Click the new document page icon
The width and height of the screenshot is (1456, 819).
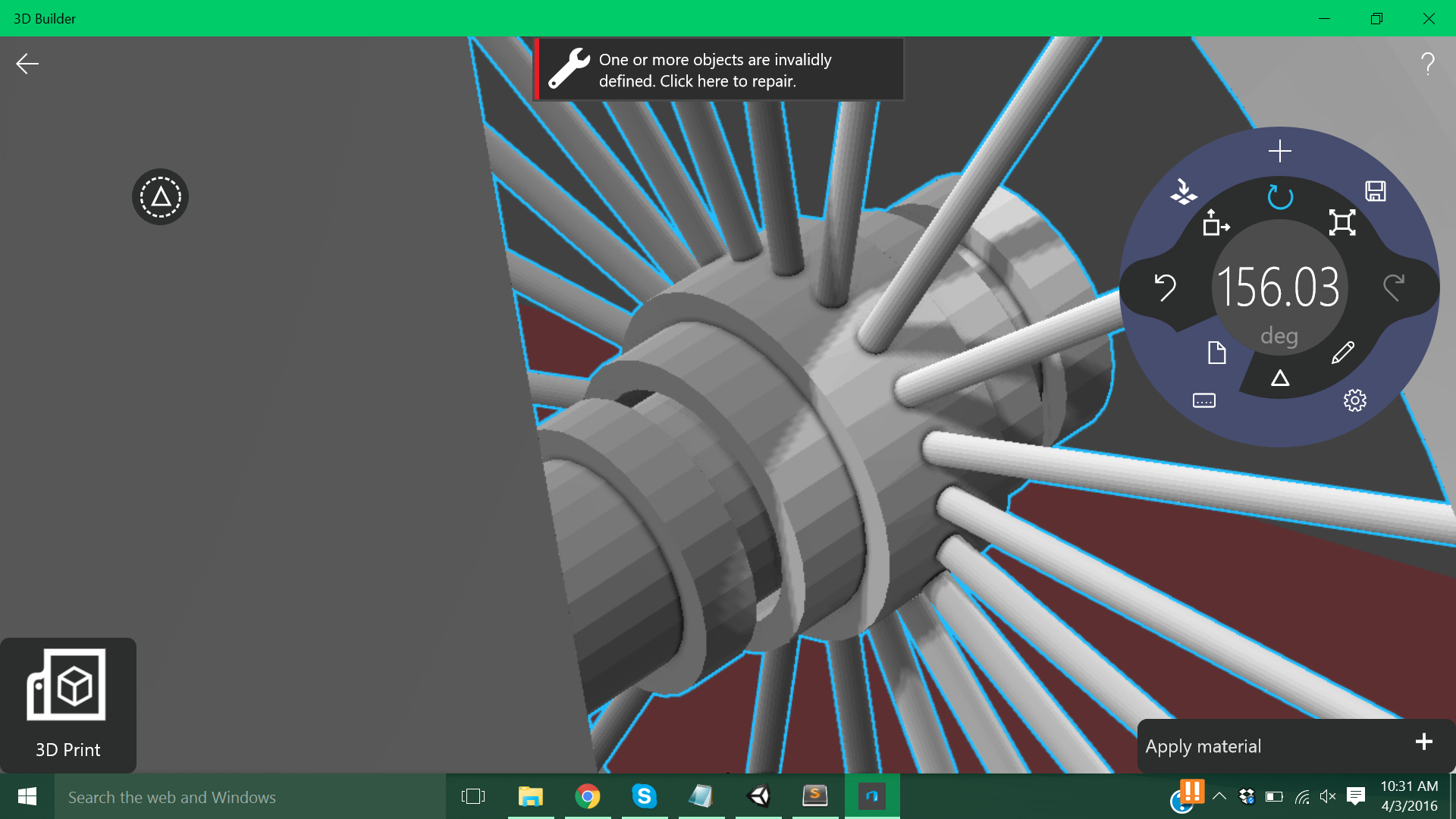click(1216, 353)
